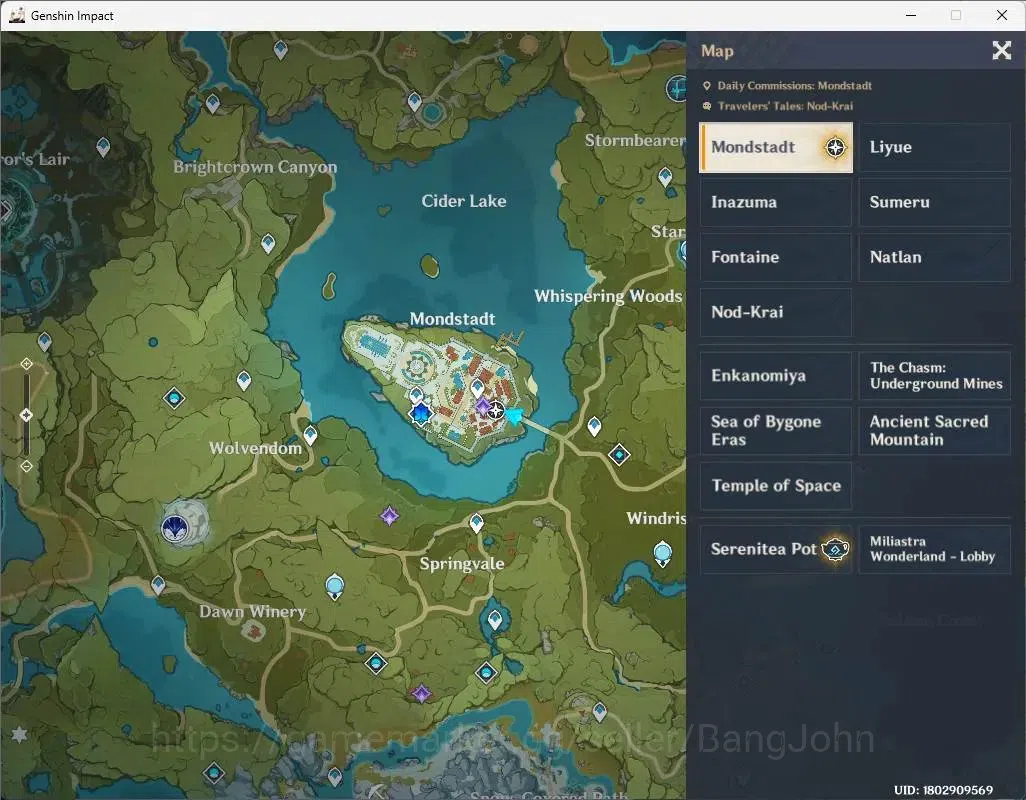Open the Enkanomiya map
The image size is (1026, 800).
[776, 375]
